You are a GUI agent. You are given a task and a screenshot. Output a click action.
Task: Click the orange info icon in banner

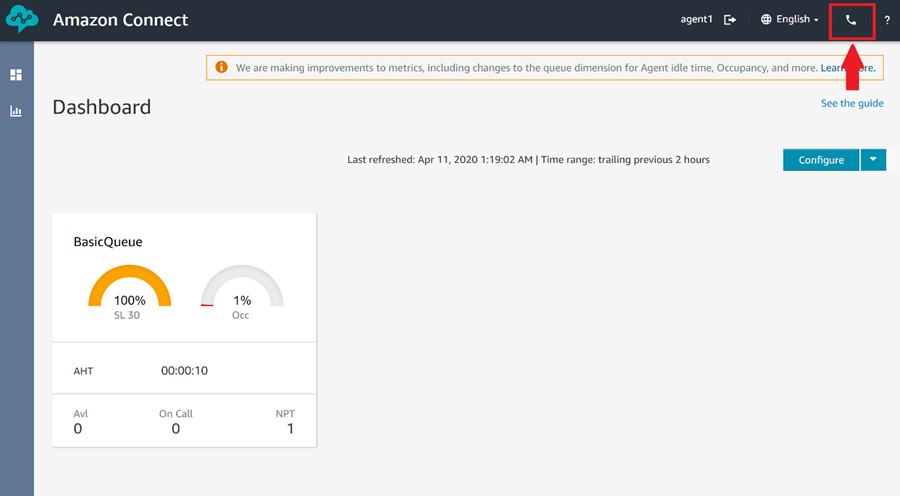(221, 67)
